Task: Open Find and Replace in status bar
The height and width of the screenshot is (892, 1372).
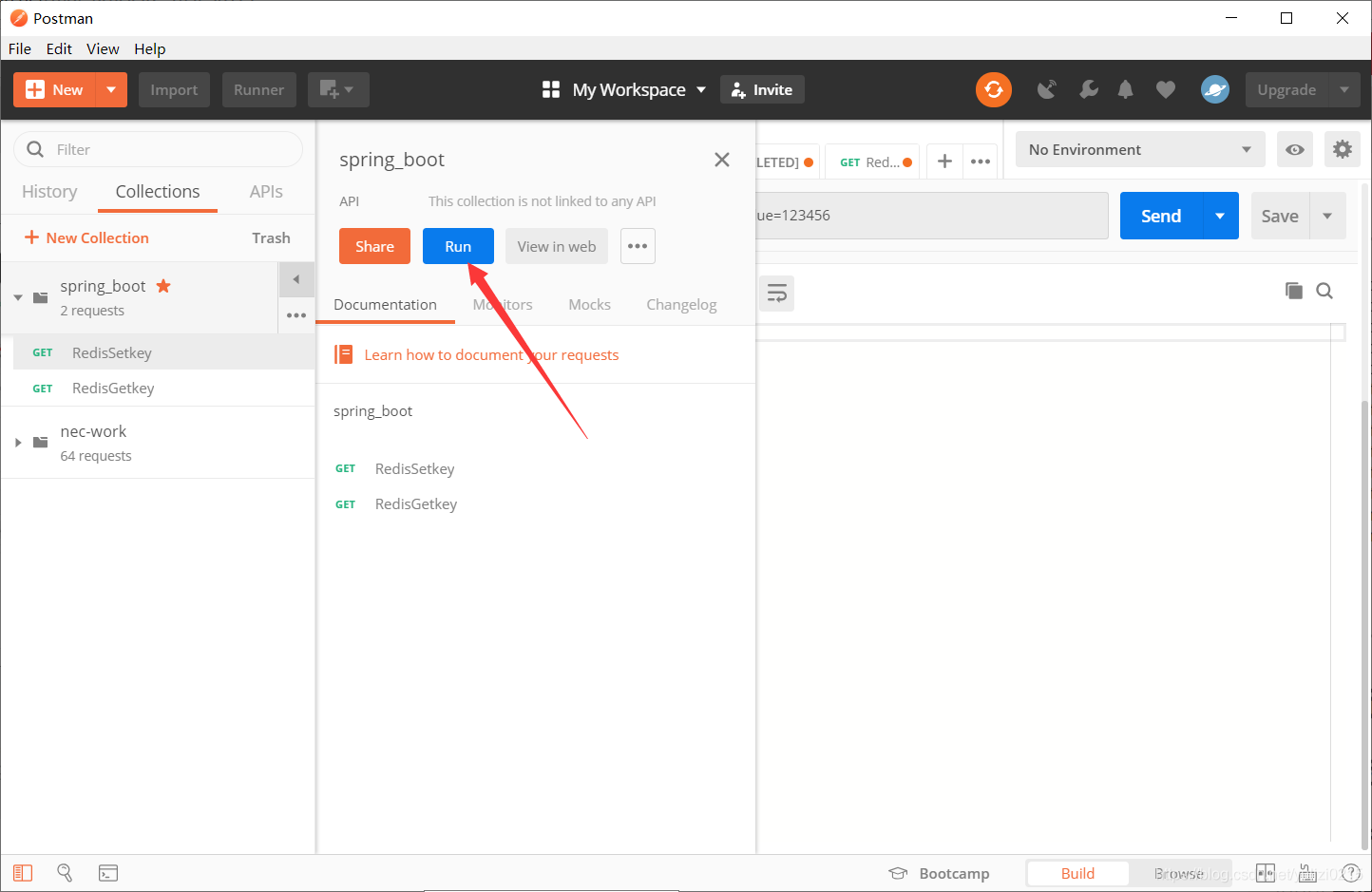Action: click(65, 872)
